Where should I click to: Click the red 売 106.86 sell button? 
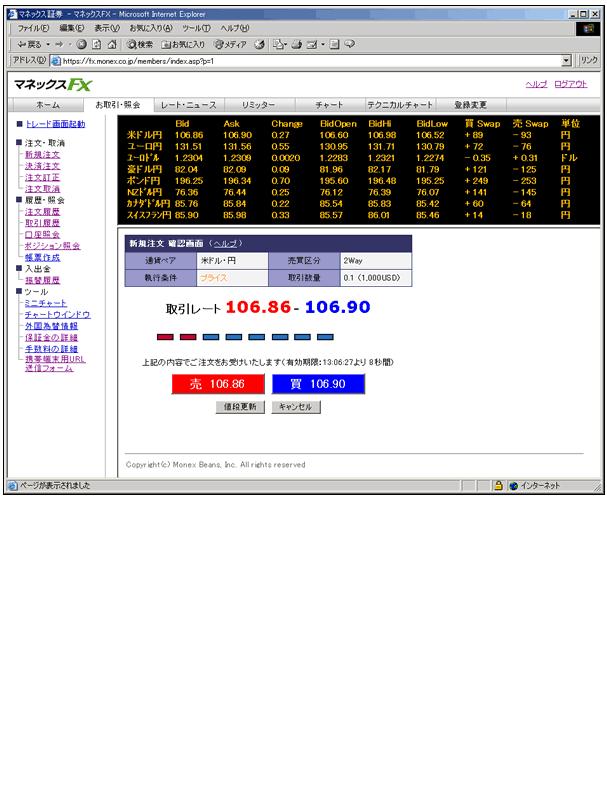click(218, 384)
